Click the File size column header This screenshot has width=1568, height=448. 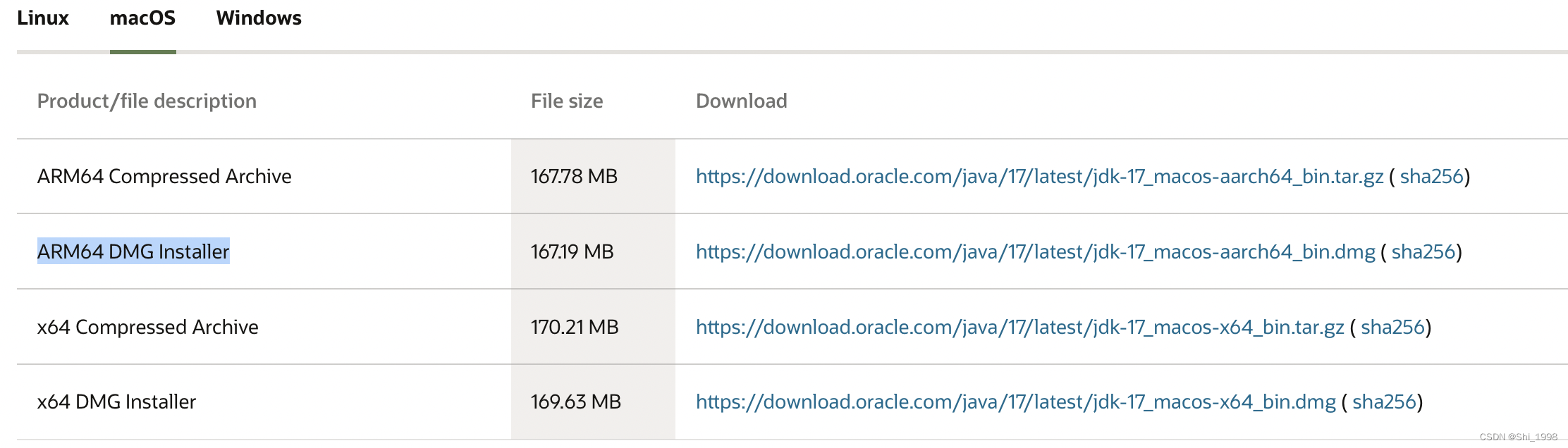coord(567,101)
